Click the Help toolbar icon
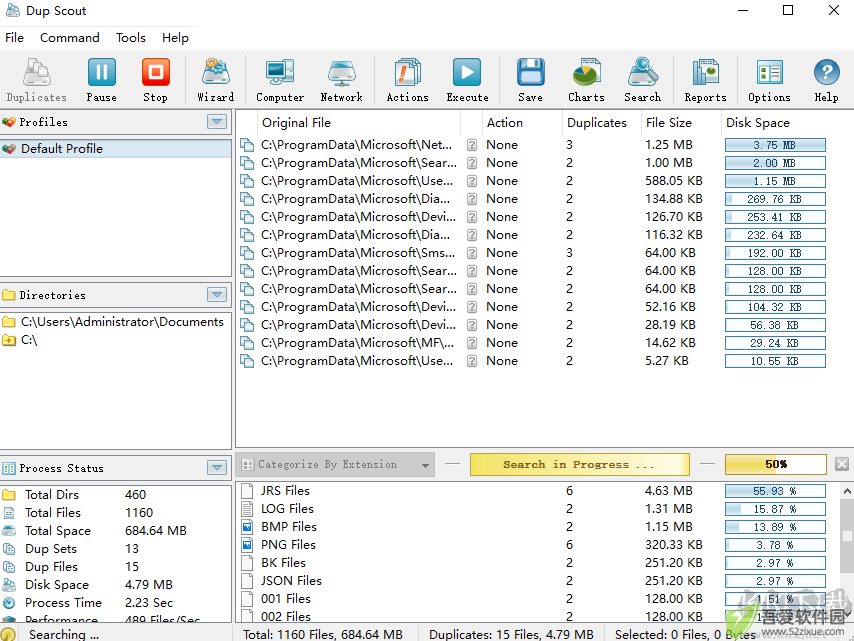 pos(826,80)
